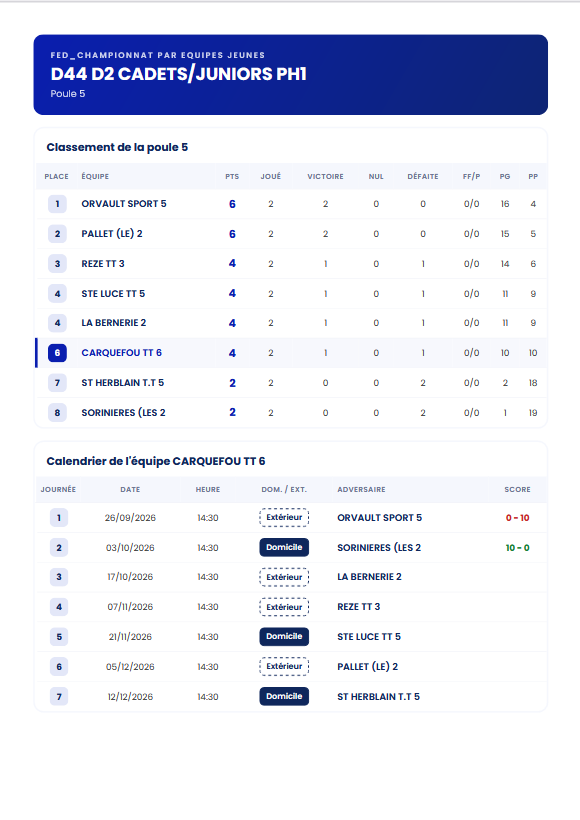Click highlighted CARQUEFOU TT 6 team name
The height and width of the screenshot is (820, 580).
[x=121, y=353]
